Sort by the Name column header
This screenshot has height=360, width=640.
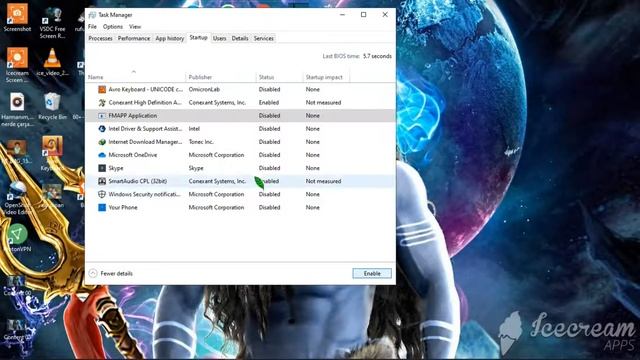click(135, 77)
